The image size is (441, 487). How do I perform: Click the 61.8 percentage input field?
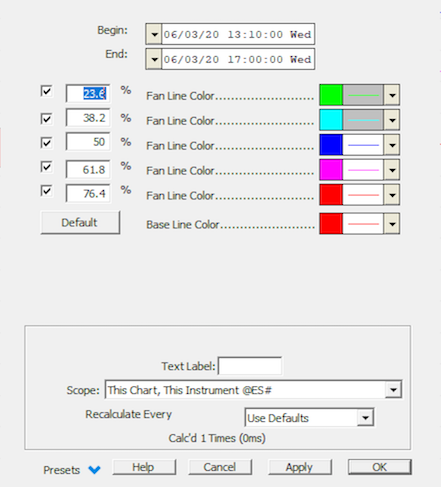tap(88, 170)
